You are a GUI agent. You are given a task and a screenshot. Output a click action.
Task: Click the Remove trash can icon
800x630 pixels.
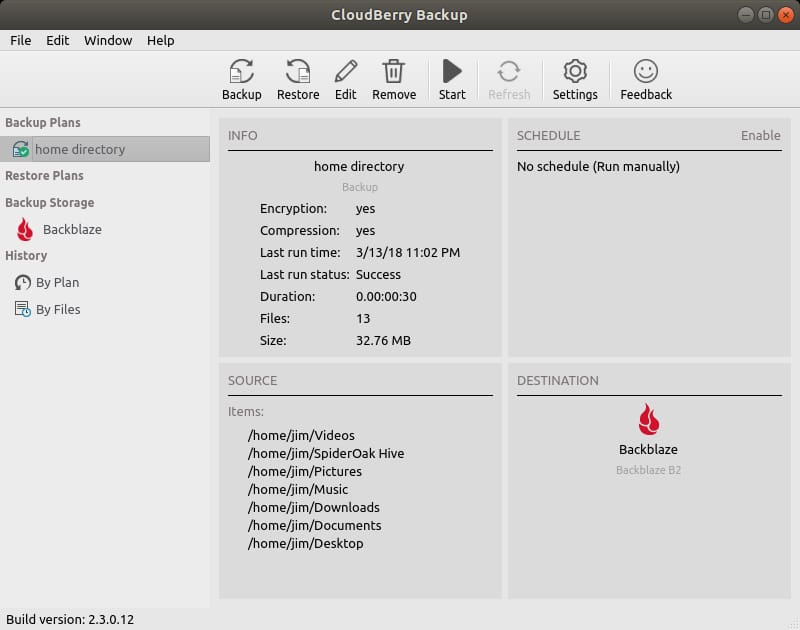tap(394, 72)
